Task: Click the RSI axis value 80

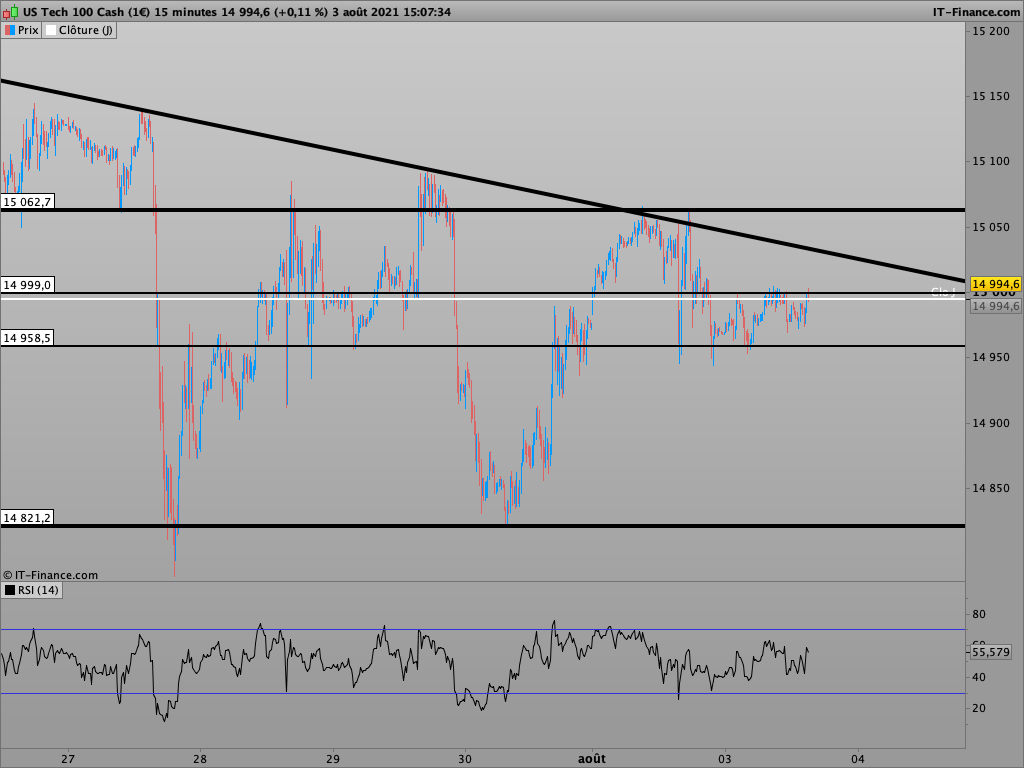Action: [979, 614]
